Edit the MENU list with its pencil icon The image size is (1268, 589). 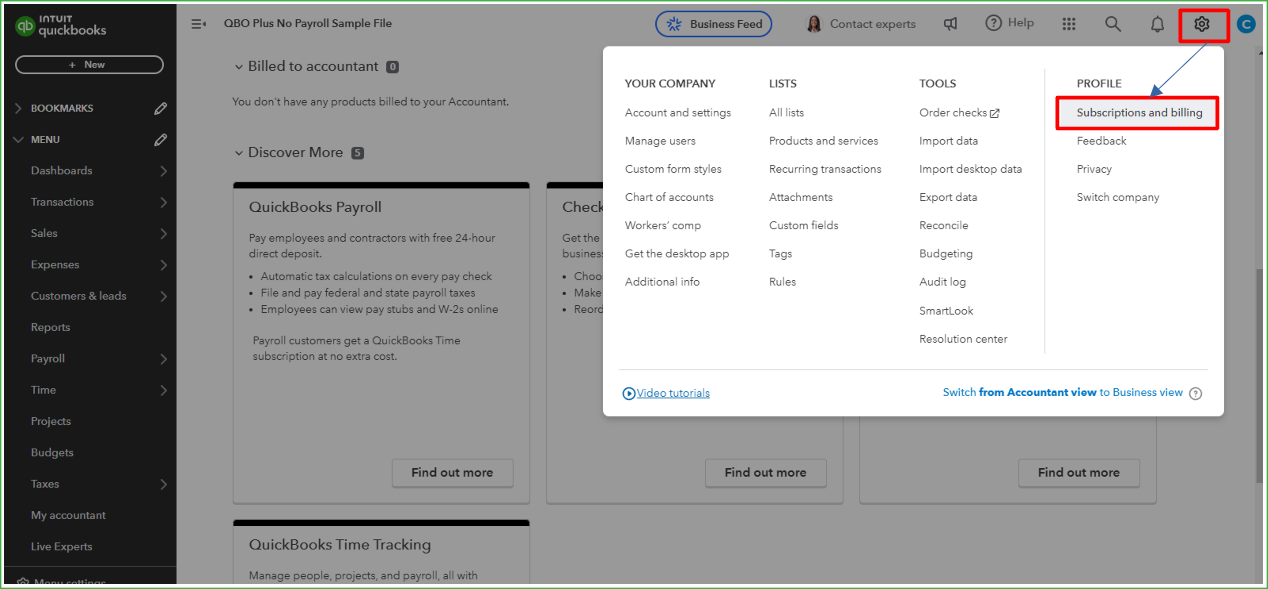pos(160,139)
